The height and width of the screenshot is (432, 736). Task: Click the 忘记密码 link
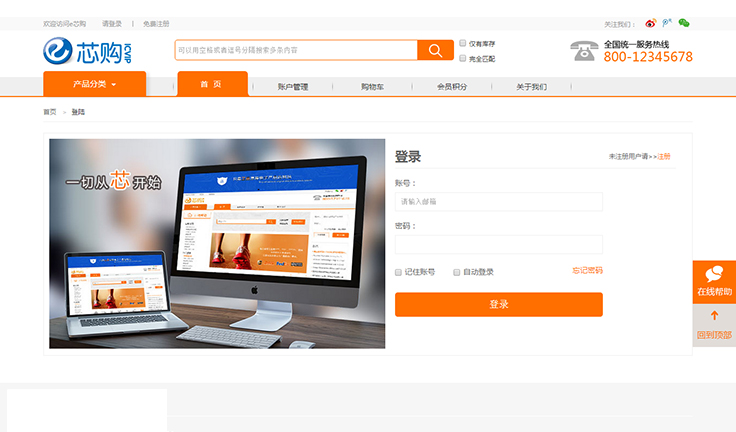tap(587, 270)
